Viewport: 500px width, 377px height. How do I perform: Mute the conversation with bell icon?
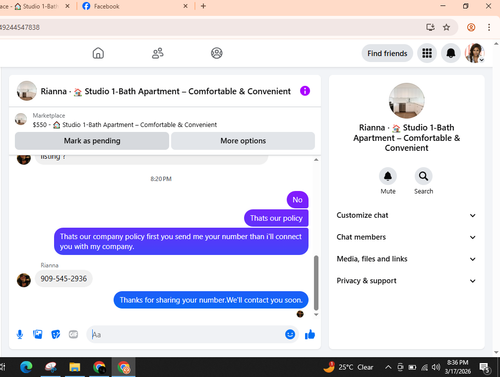[x=388, y=176]
